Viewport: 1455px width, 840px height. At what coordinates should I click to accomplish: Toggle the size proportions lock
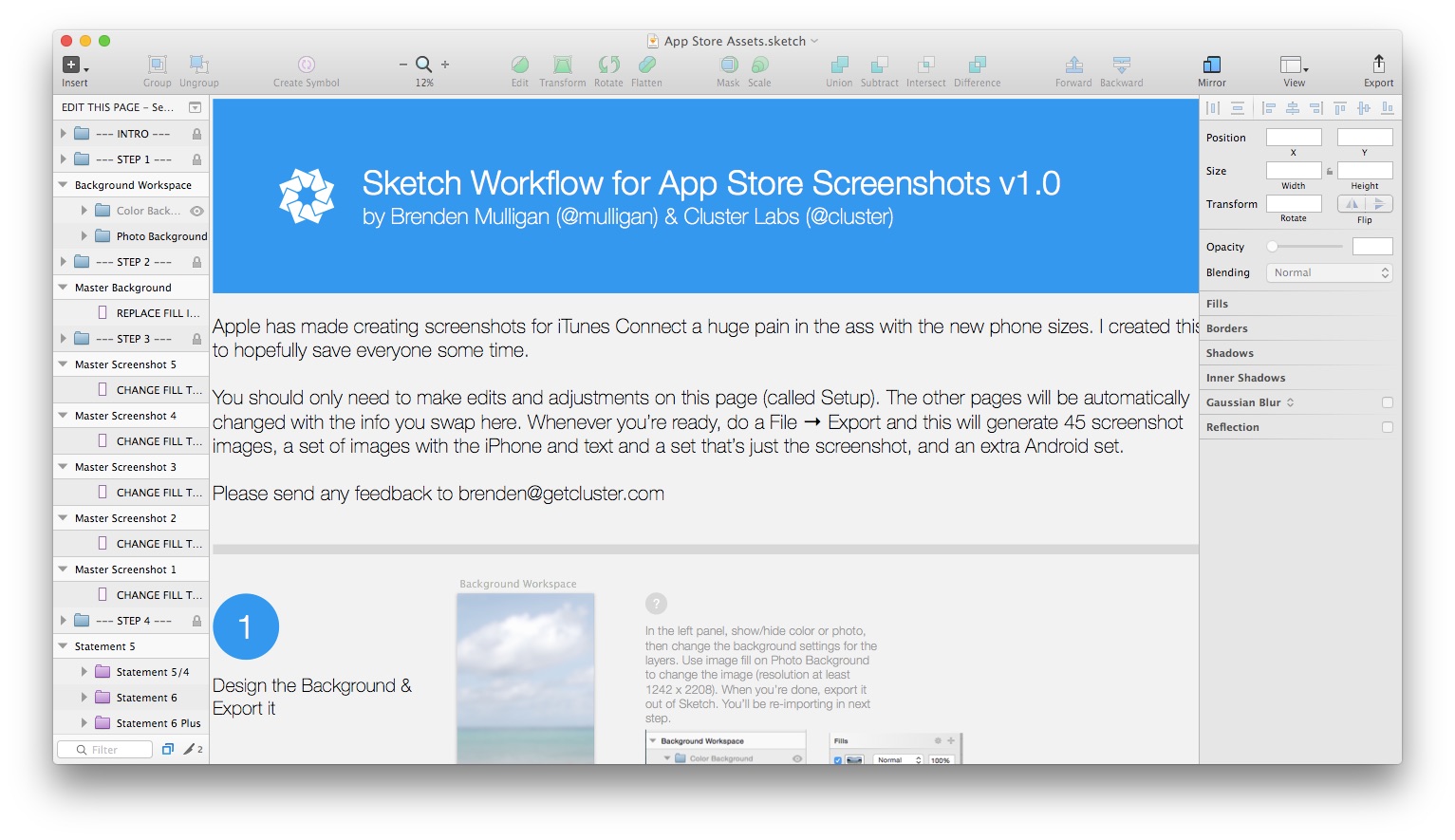click(1329, 171)
